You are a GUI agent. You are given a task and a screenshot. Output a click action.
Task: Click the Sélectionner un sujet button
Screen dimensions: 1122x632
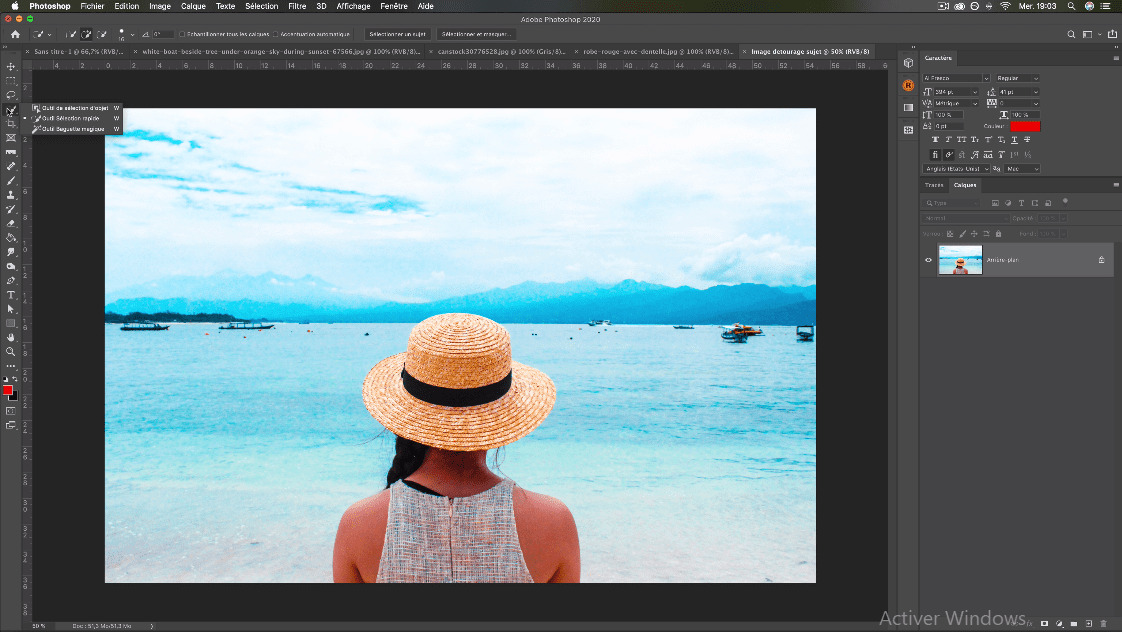397,34
